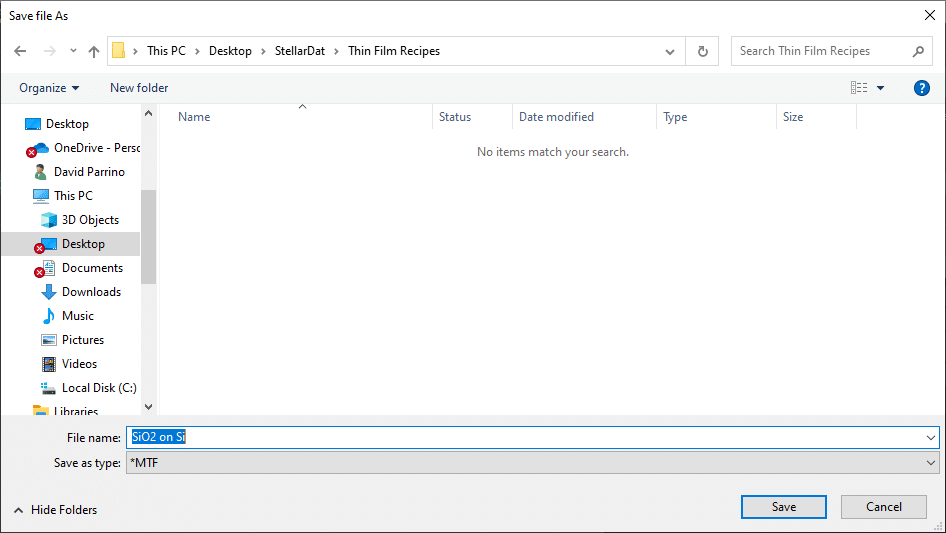
Task: Go up one folder level
Action: [94, 51]
